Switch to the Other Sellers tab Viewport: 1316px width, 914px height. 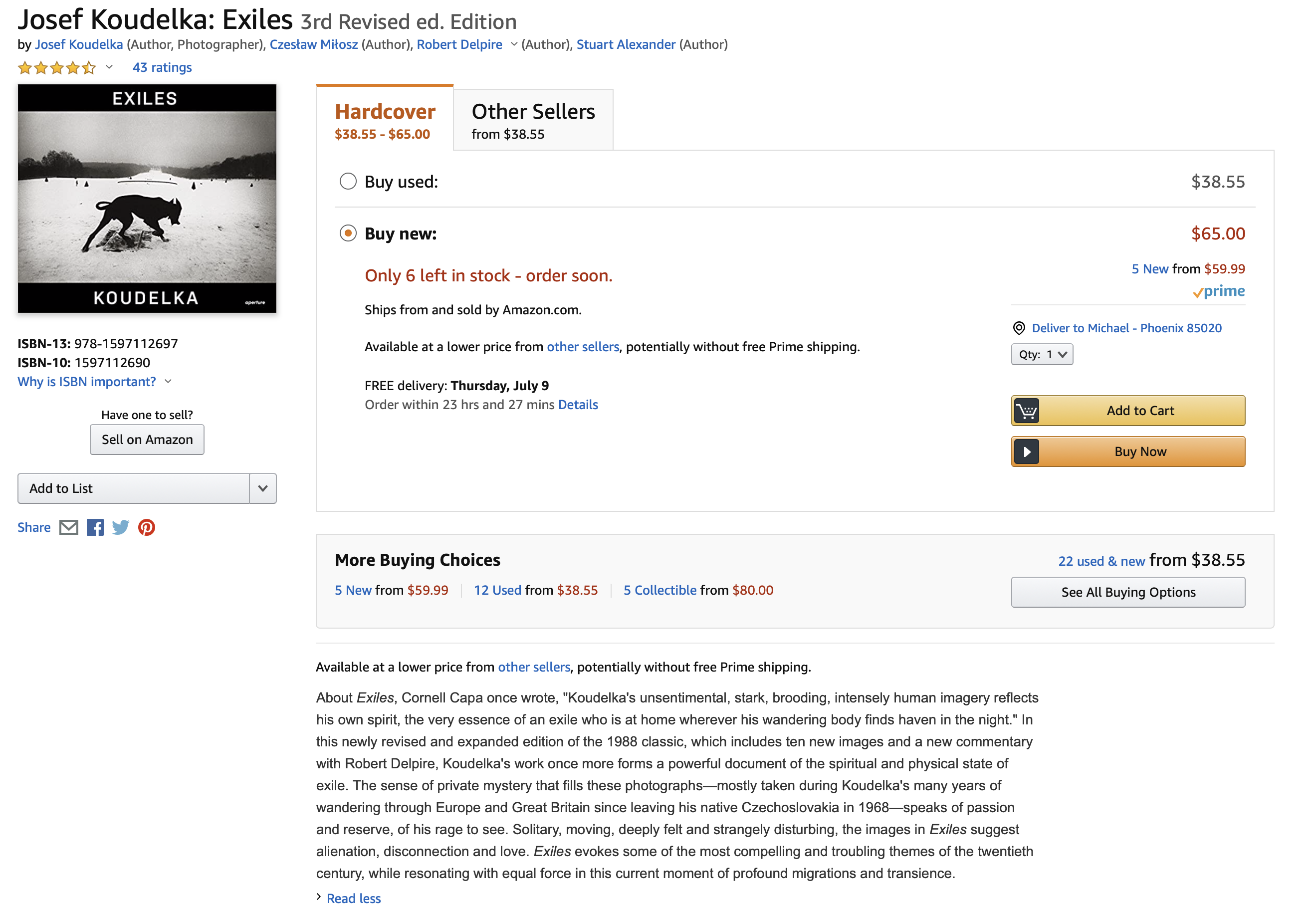pos(533,120)
